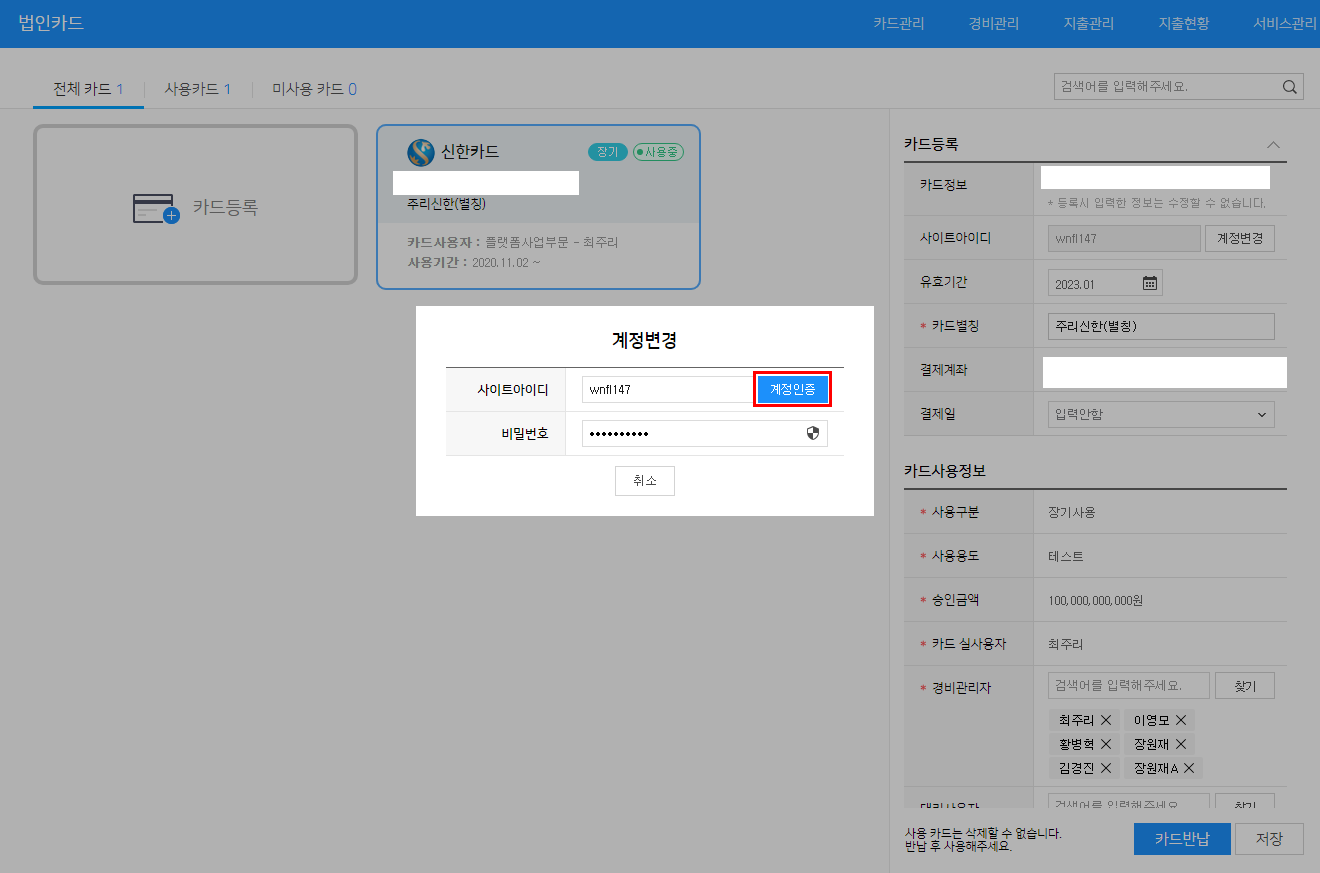1320x873 pixels.
Task: Collapse the 카드등록 panel section
Action: [x=1273, y=144]
